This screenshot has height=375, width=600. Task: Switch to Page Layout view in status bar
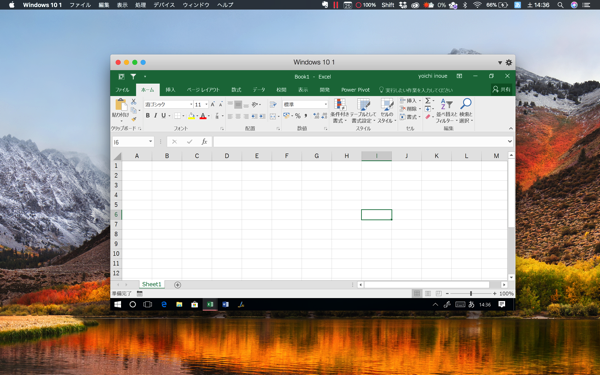tap(428, 293)
